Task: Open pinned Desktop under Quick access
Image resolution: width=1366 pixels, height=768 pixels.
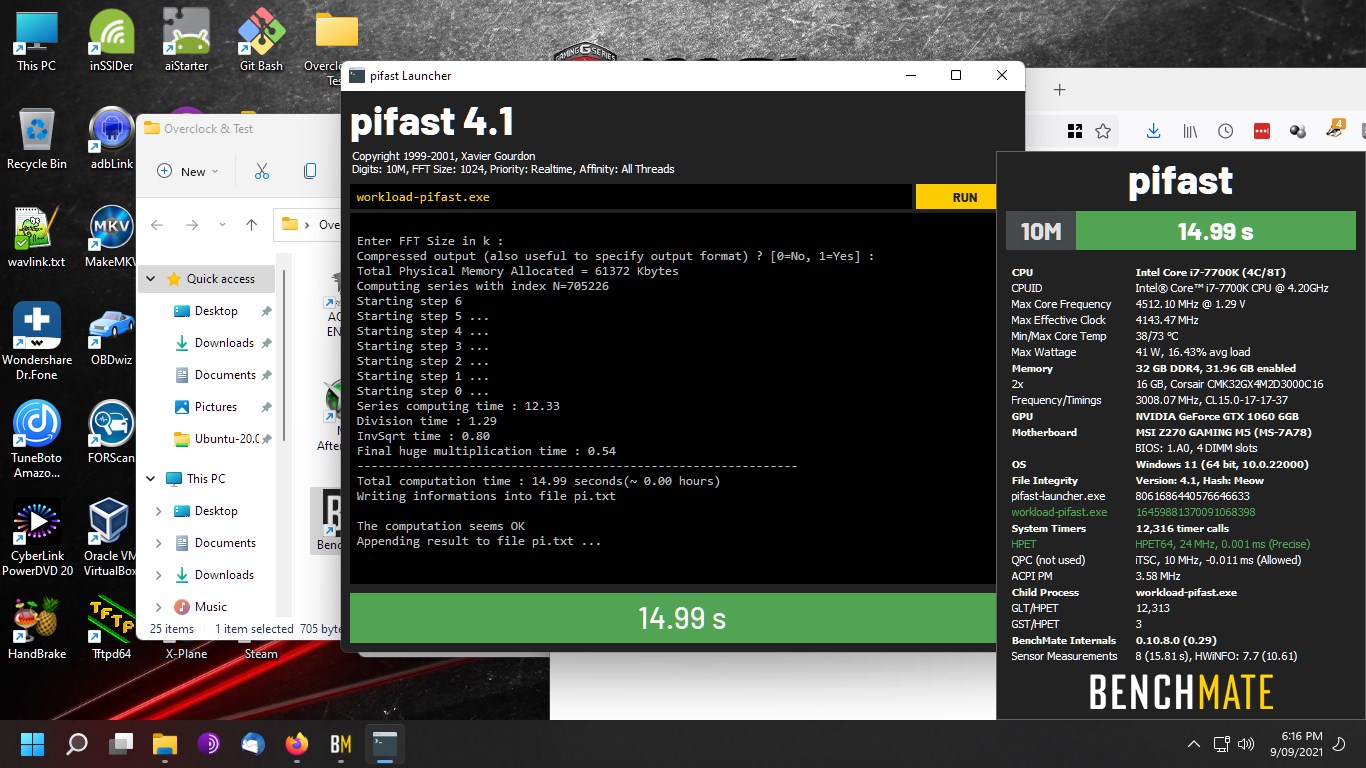Action: click(216, 311)
